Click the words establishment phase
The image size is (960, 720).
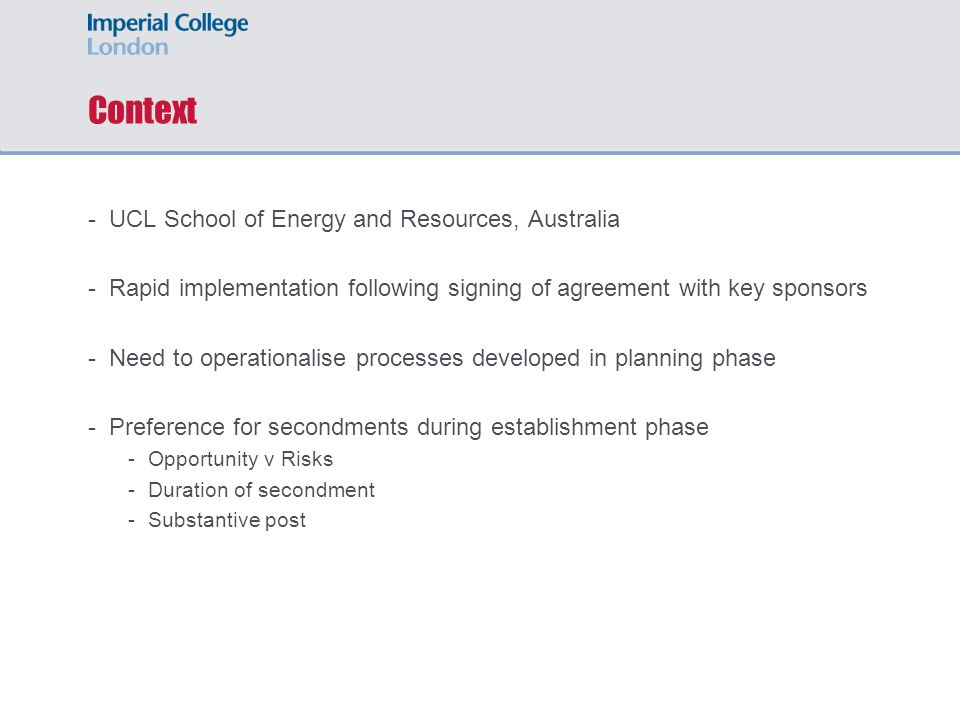pyautogui.click(x=600, y=427)
